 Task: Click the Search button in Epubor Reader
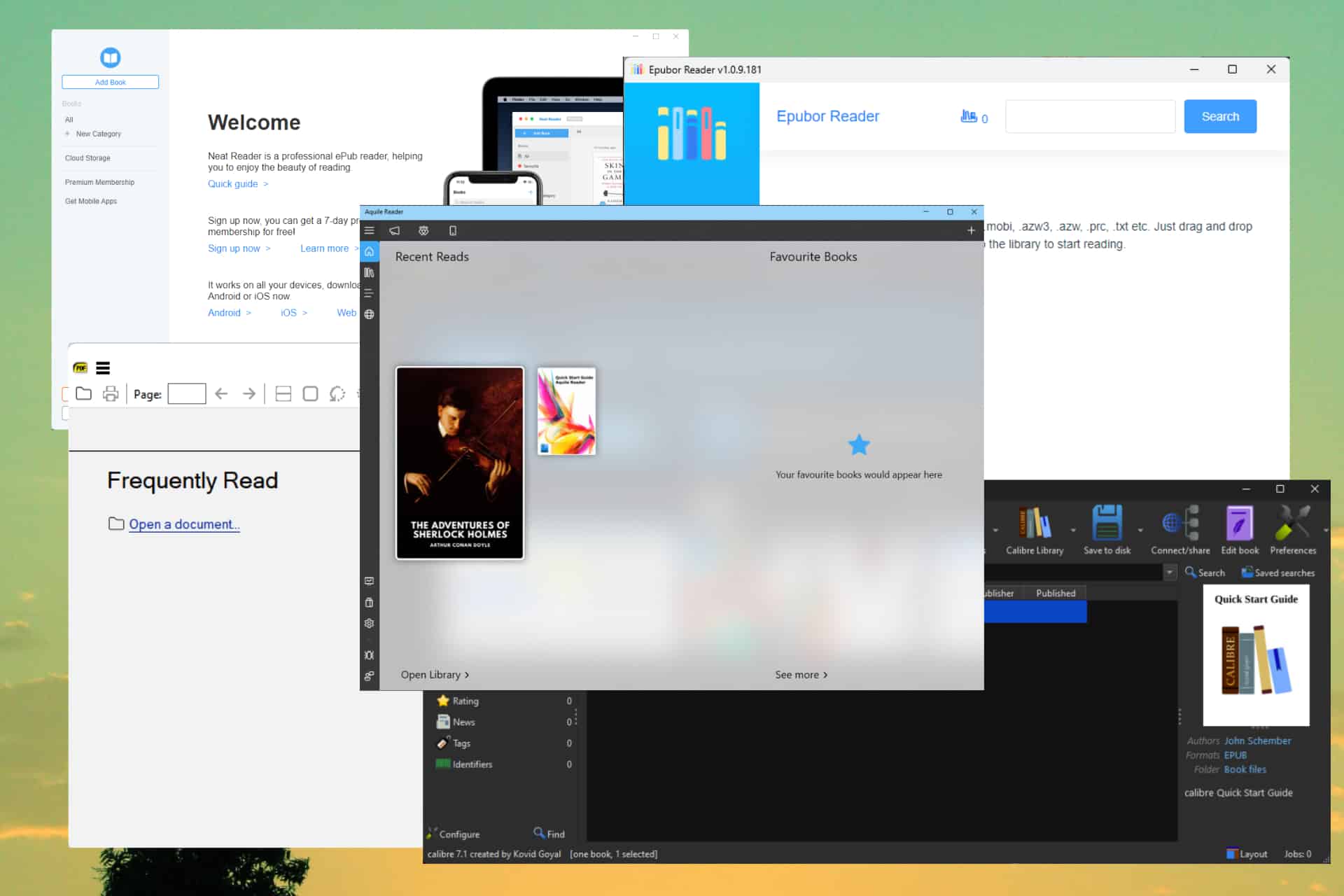pyautogui.click(x=1220, y=116)
